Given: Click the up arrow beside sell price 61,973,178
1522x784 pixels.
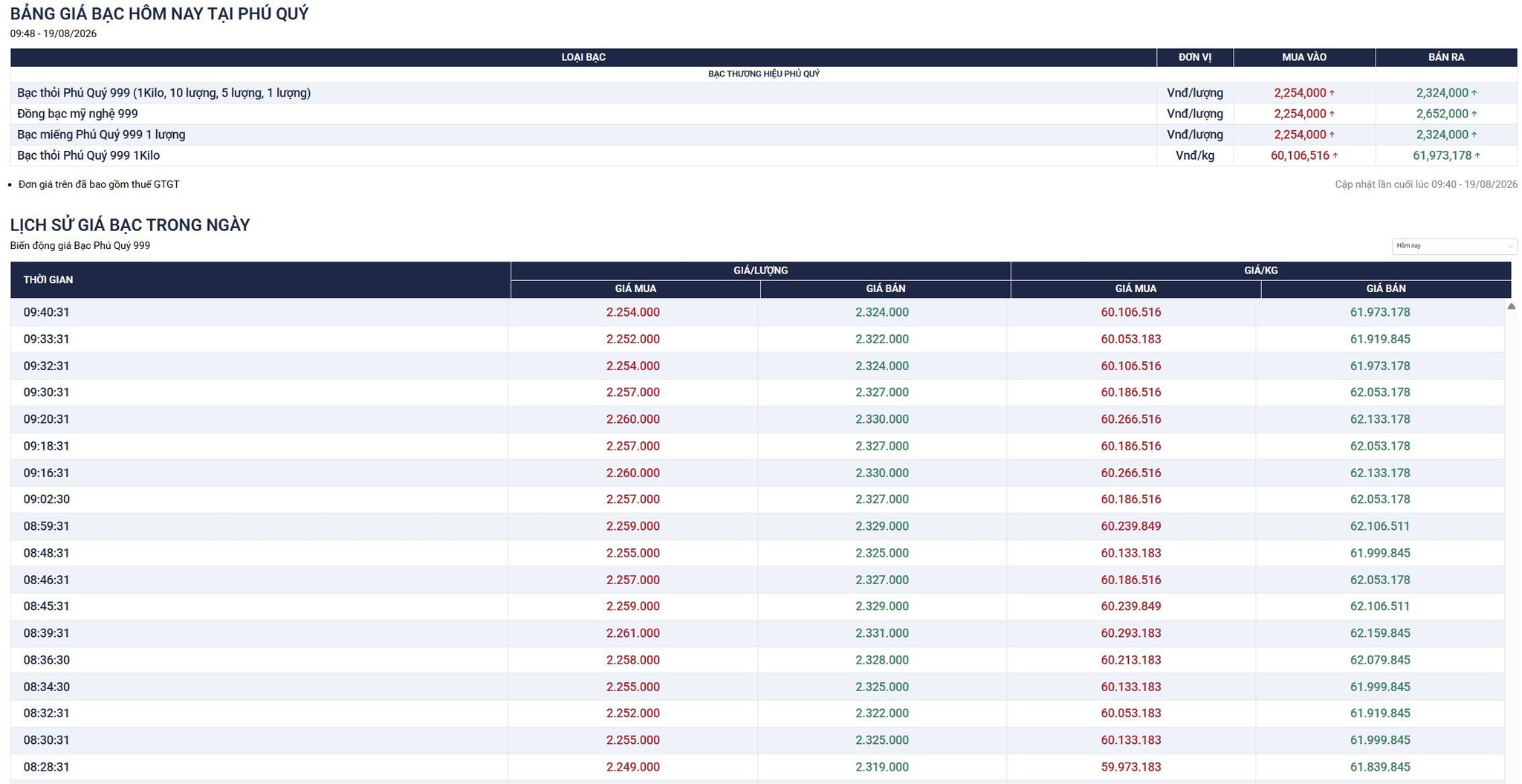Looking at the screenshot, I should pyautogui.click(x=1477, y=155).
